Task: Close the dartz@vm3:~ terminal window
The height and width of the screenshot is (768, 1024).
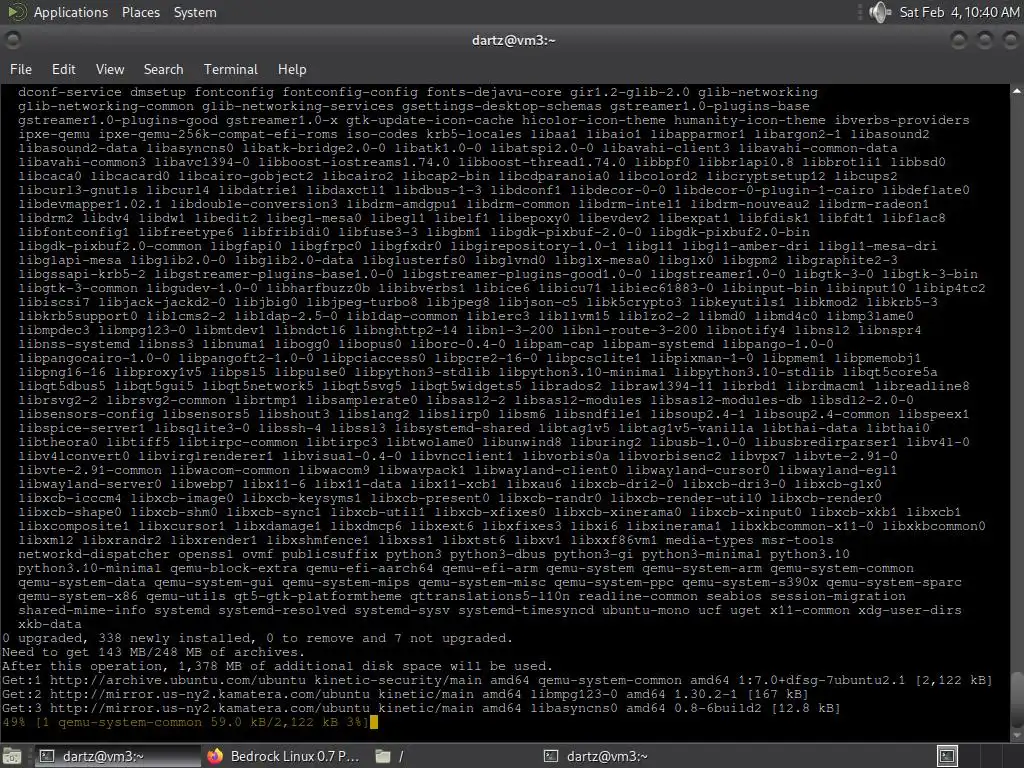Action: coord(1009,40)
